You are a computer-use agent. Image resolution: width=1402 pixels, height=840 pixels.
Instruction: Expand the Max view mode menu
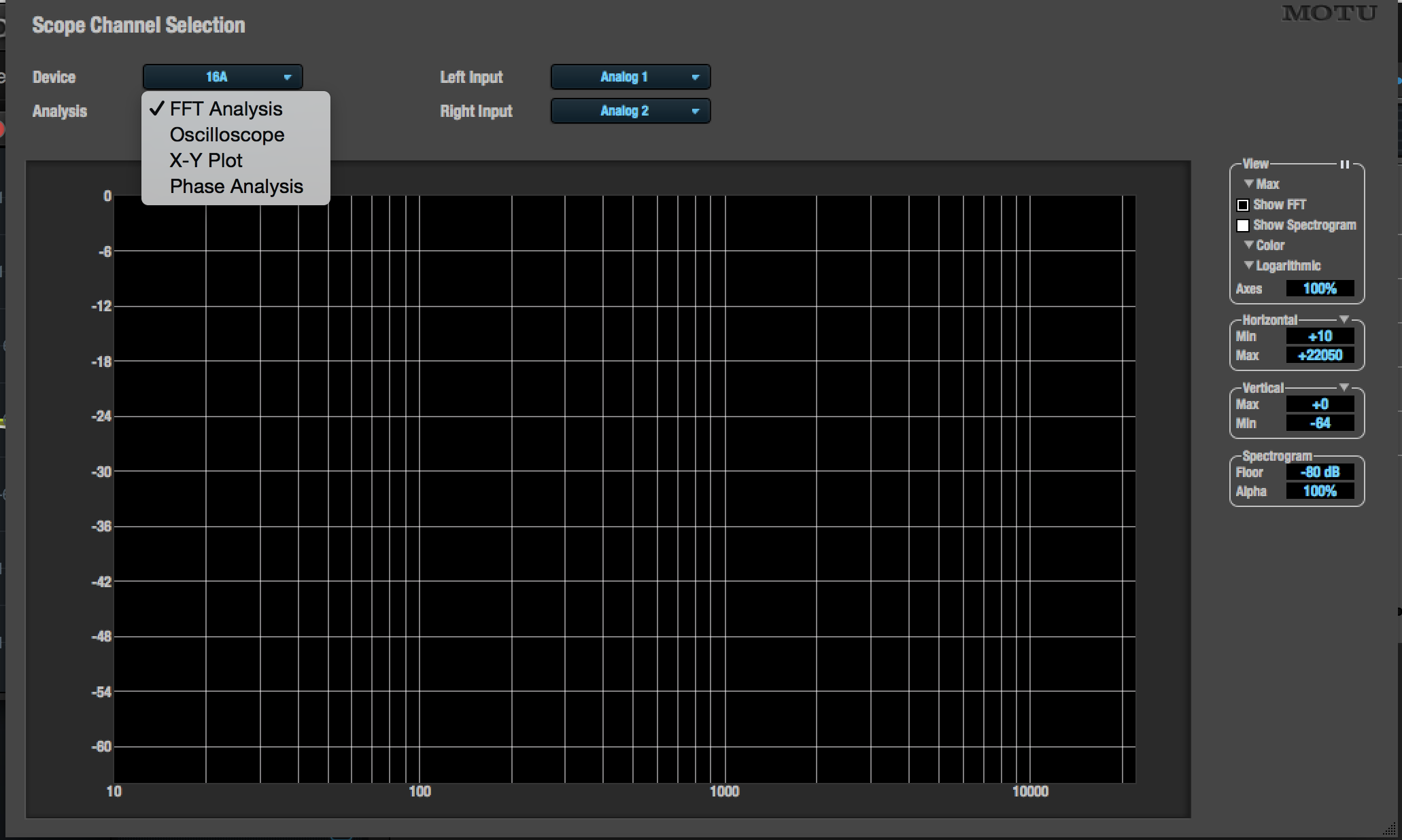[1262, 184]
